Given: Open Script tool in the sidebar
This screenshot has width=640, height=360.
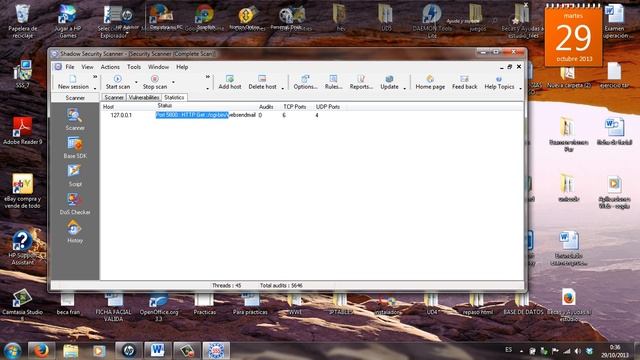Looking at the screenshot, I should coord(75,176).
